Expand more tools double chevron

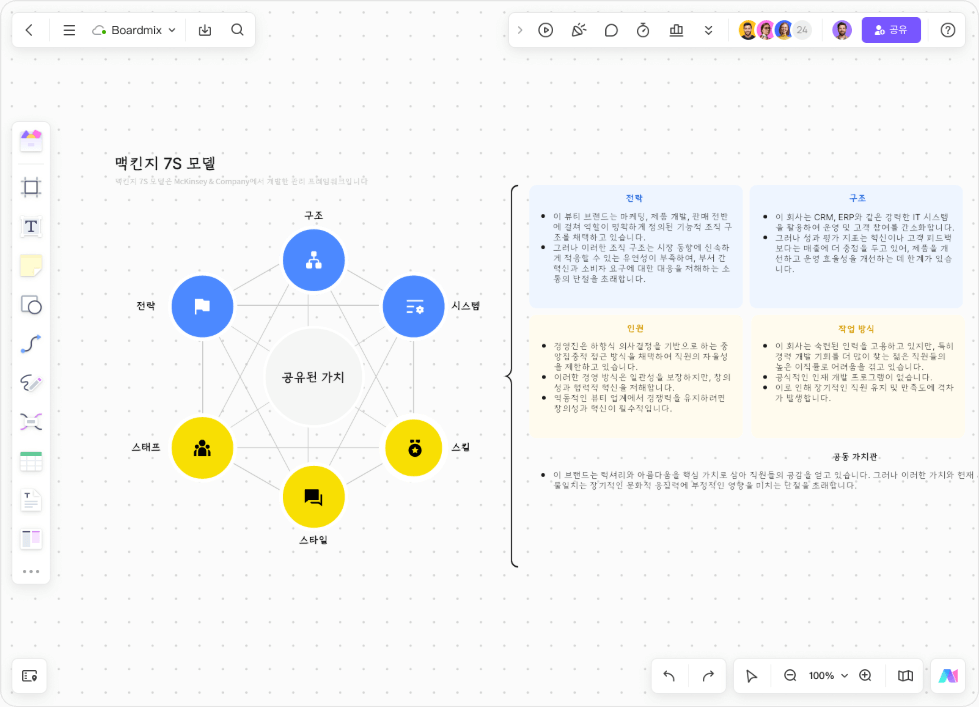[709, 30]
